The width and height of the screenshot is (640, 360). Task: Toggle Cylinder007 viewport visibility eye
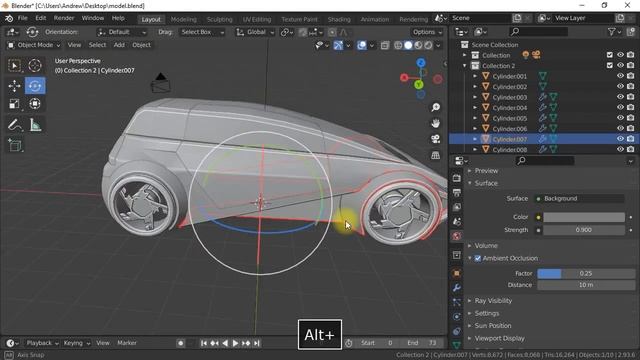(x=620, y=139)
